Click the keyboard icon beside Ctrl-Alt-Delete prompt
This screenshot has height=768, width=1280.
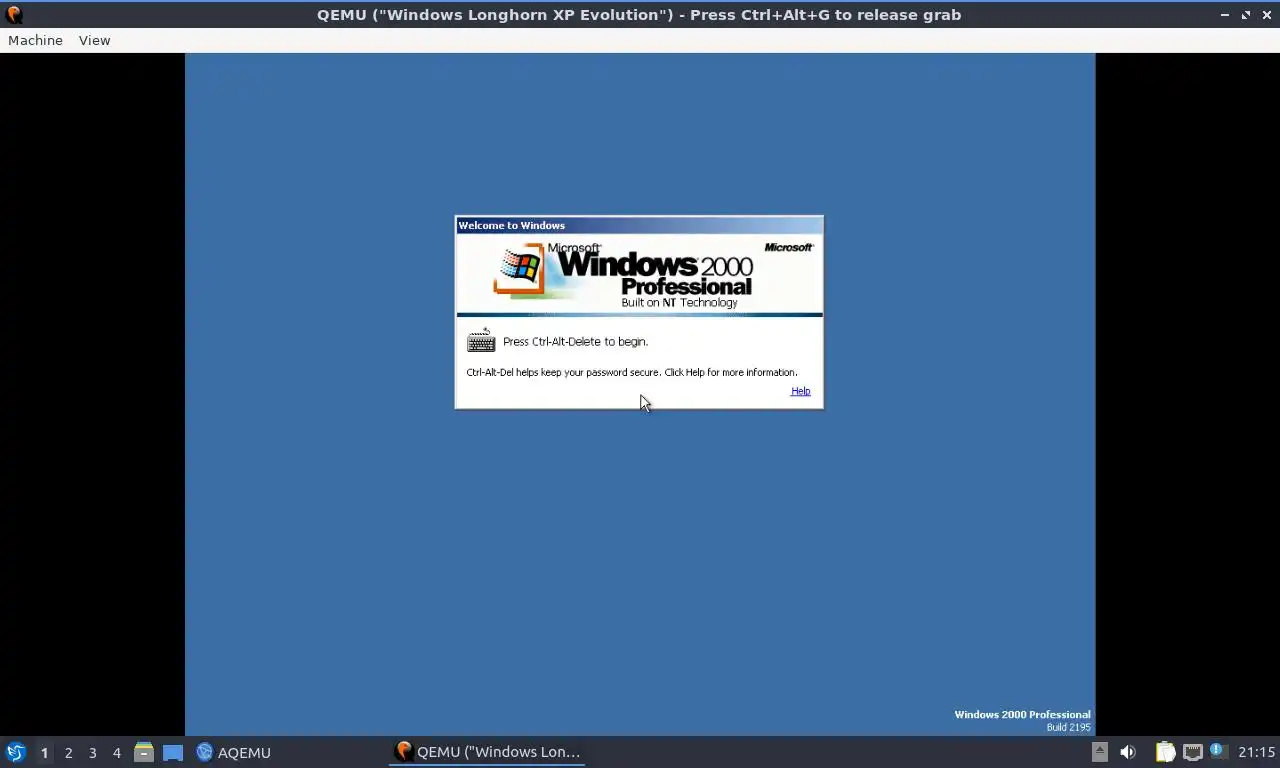(481, 341)
